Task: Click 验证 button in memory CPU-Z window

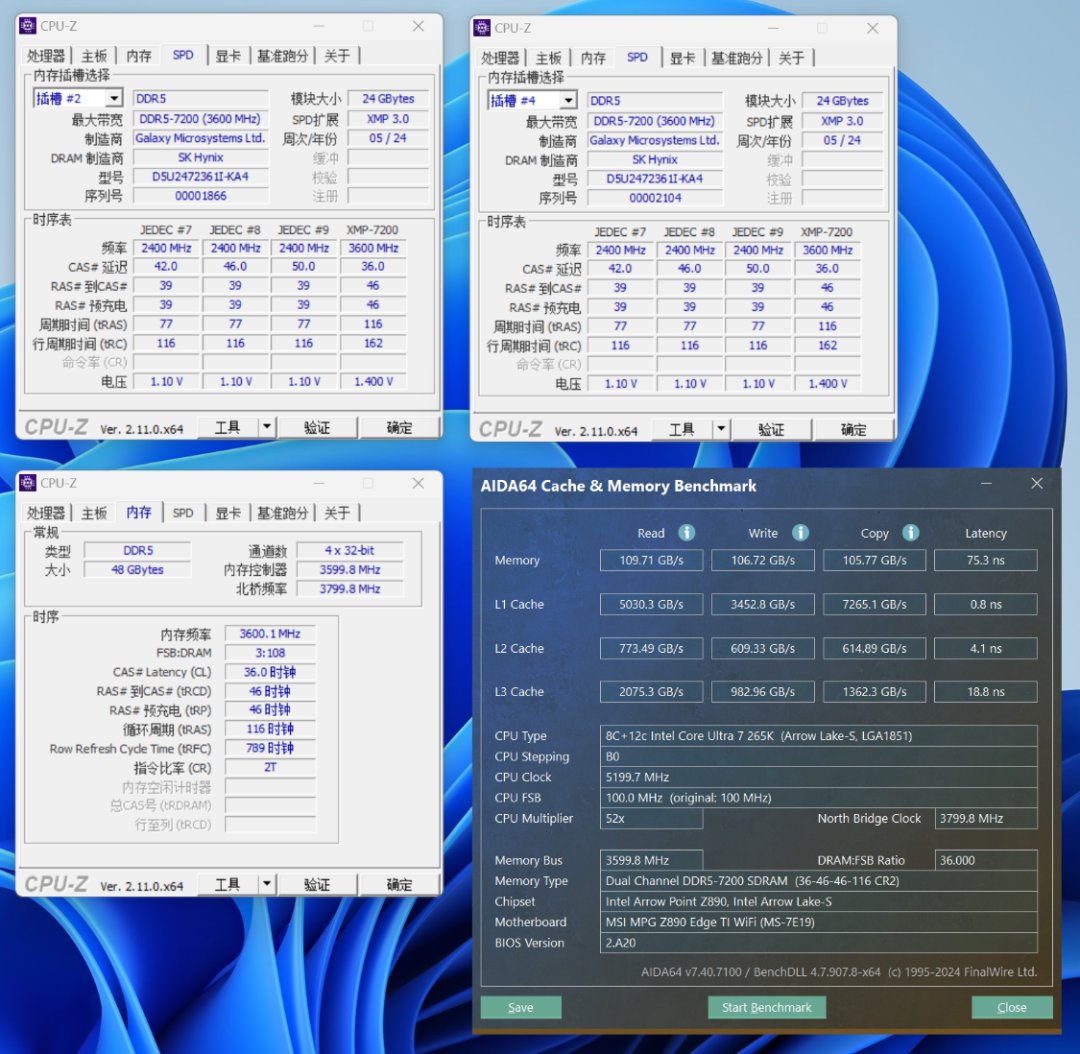Action: coord(317,884)
